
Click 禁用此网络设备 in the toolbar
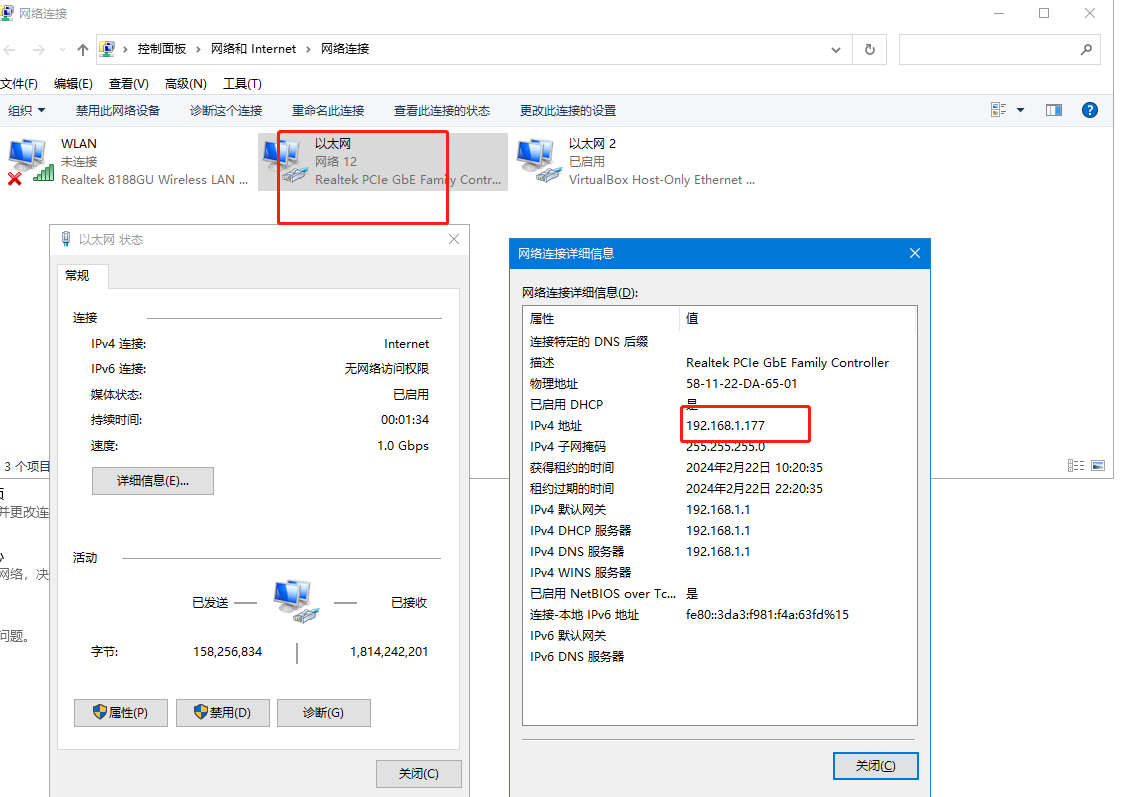[118, 110]
